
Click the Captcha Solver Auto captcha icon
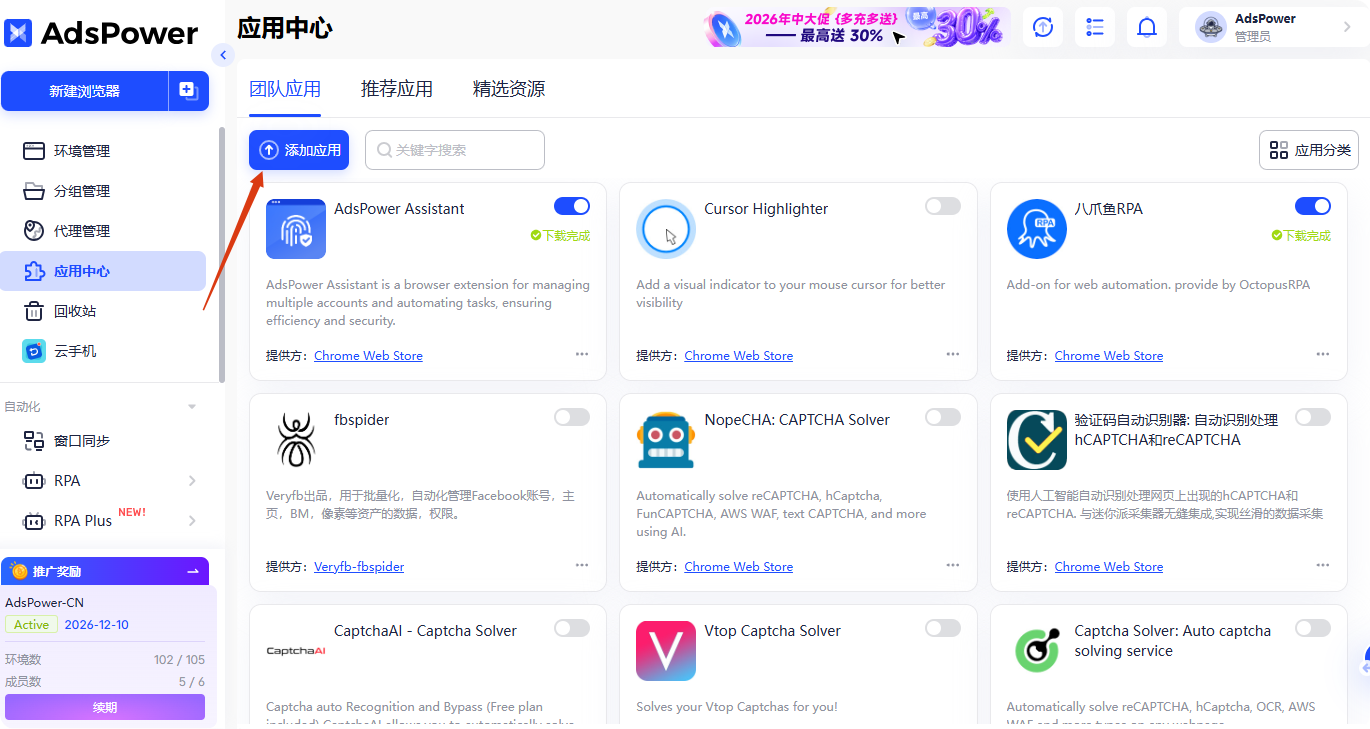pos(1037,651)
